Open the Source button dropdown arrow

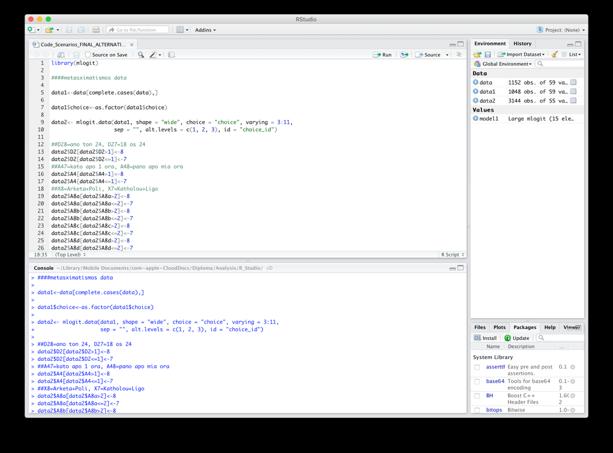click(x=447, y=55)
